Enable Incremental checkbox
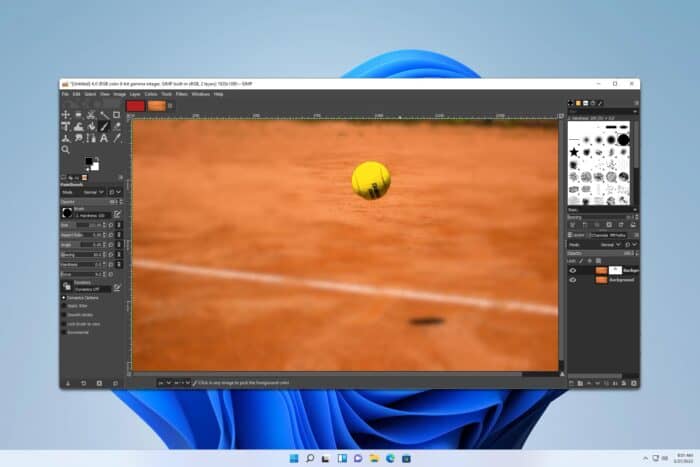 coord(63,332)
